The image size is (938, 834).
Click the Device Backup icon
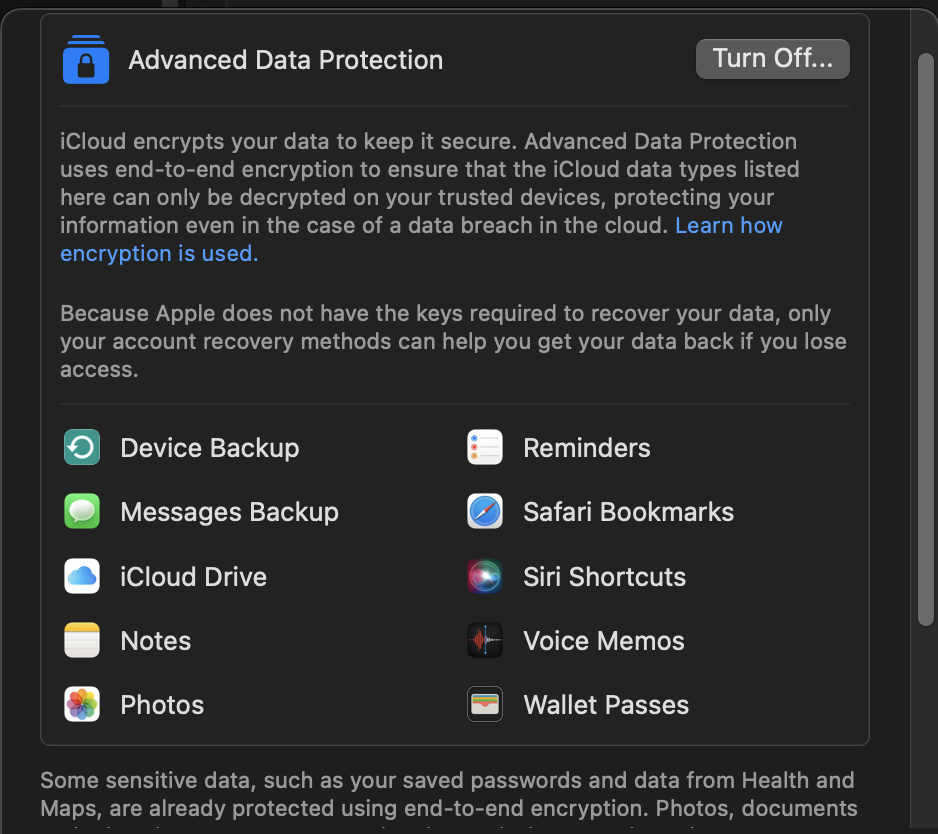pos(81,447)
